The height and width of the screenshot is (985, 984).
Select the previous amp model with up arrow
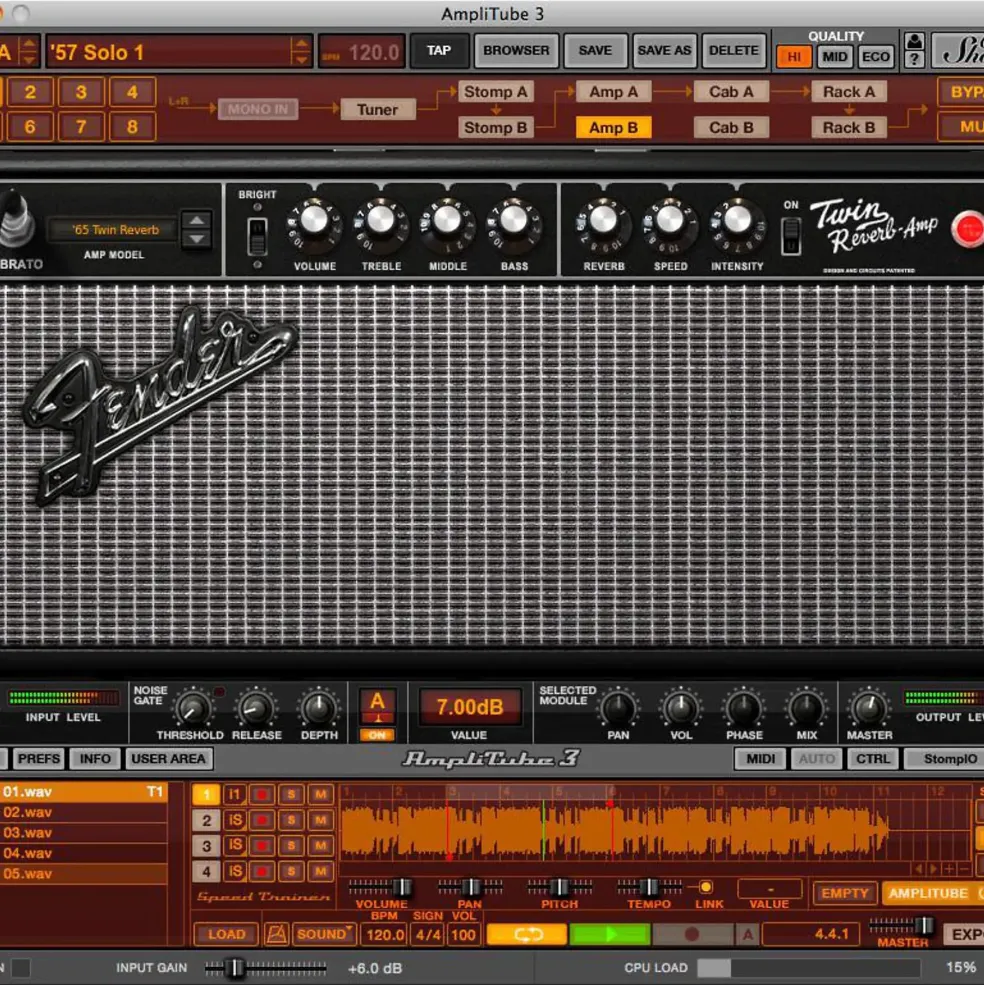[197, 220]
